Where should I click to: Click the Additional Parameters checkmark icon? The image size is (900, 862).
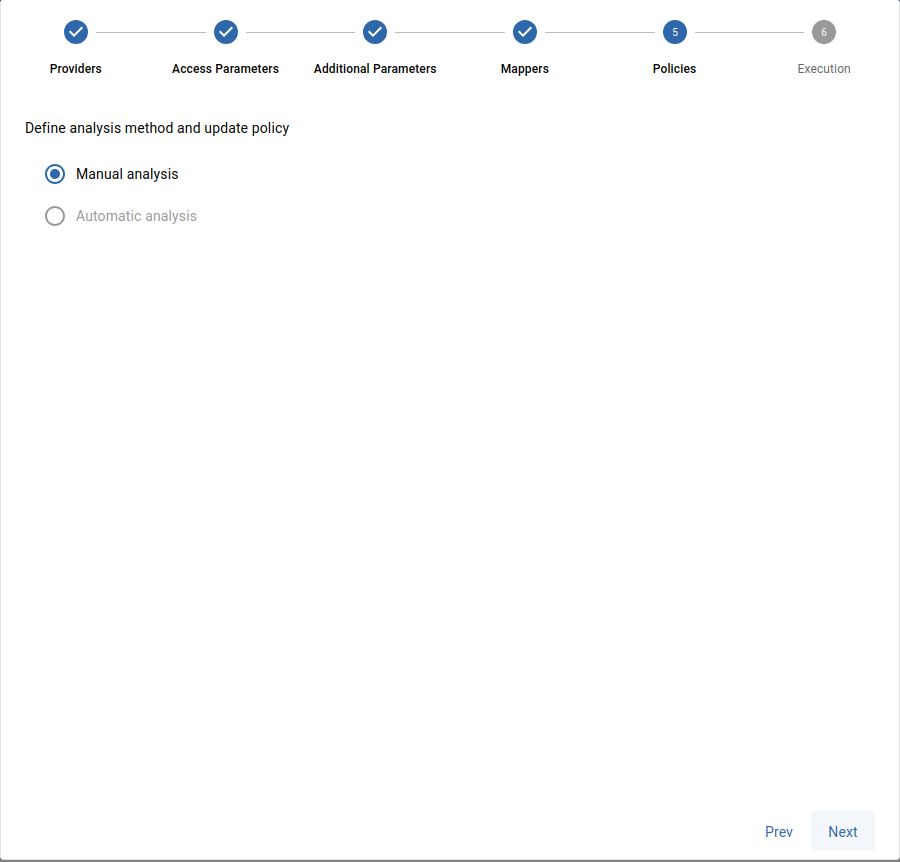pos(375,32)
